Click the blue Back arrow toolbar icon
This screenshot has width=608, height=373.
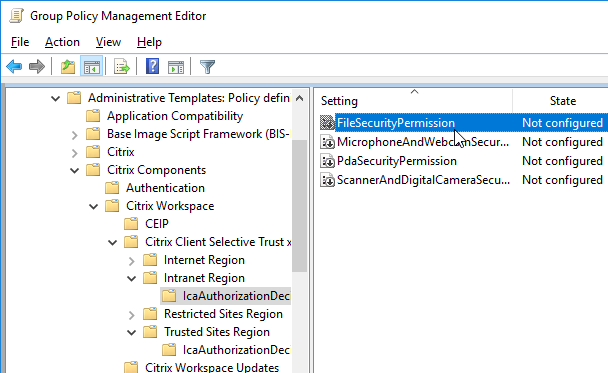pos(14,67)
